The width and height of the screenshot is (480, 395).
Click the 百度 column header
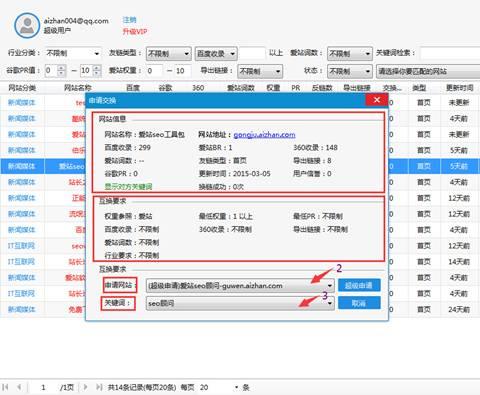[133, 88]
